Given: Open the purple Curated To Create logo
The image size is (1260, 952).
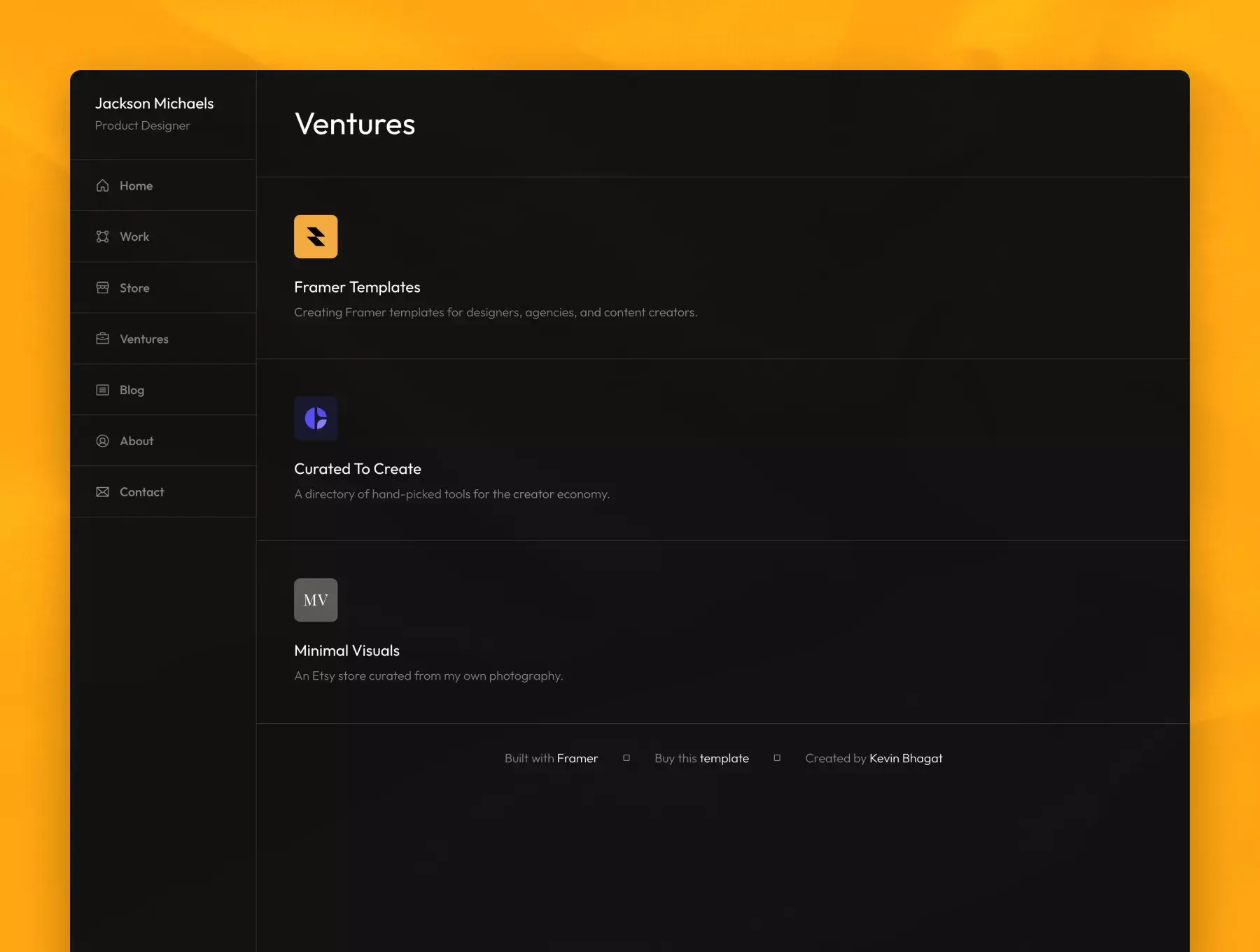Looking at the screenshot, I should (316, 418).
